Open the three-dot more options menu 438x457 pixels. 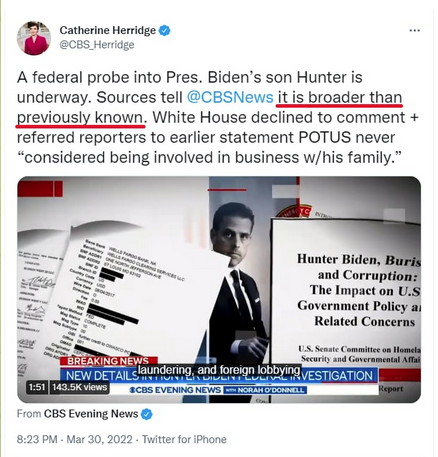(414, 31)
